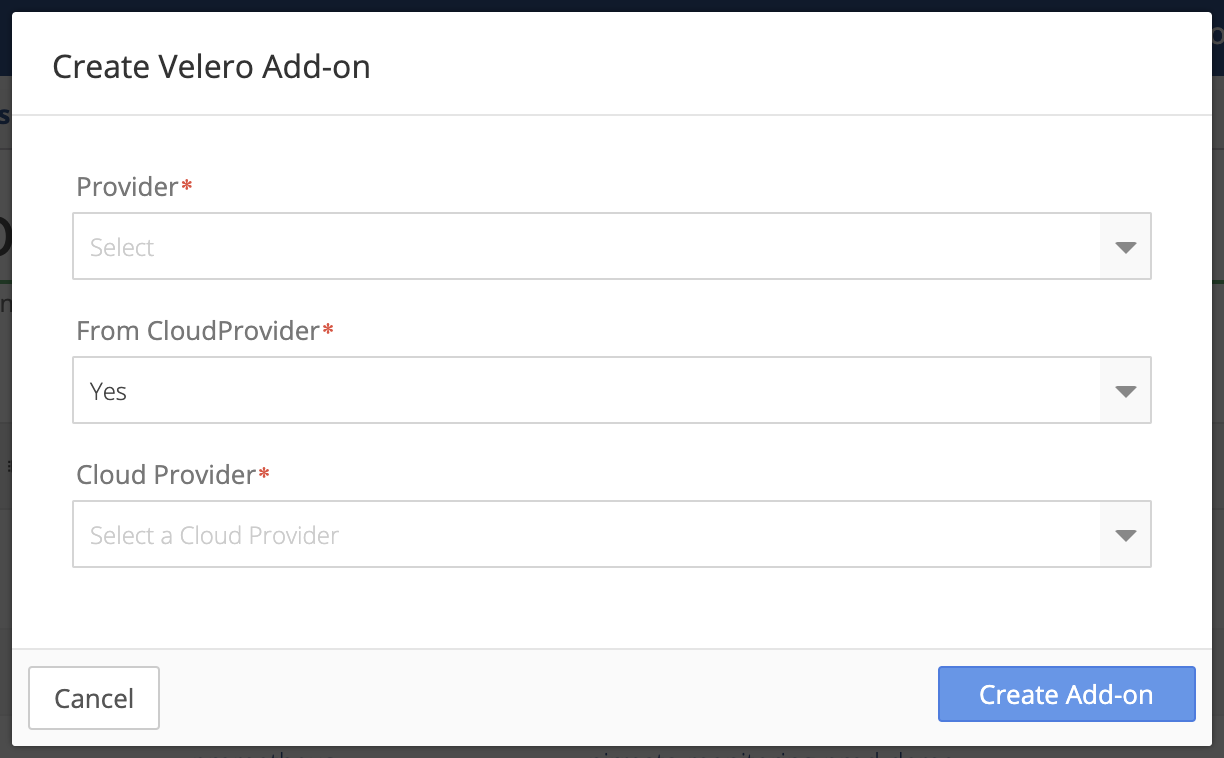Expand the From CloudProvider dropdown arrow
Image resolution: width=1224 pixels, height=758 pixels.
tap(1125, 391)
